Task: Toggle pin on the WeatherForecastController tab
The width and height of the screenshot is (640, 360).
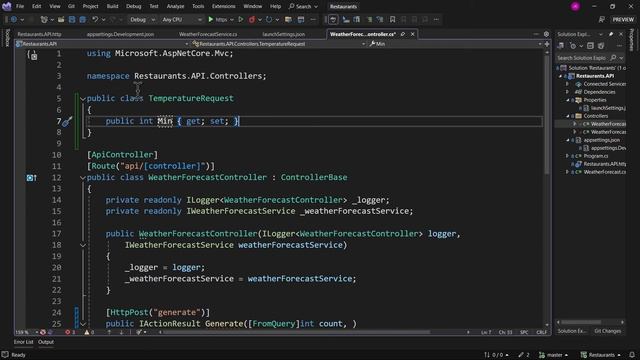Action: [x=403, y=34]
